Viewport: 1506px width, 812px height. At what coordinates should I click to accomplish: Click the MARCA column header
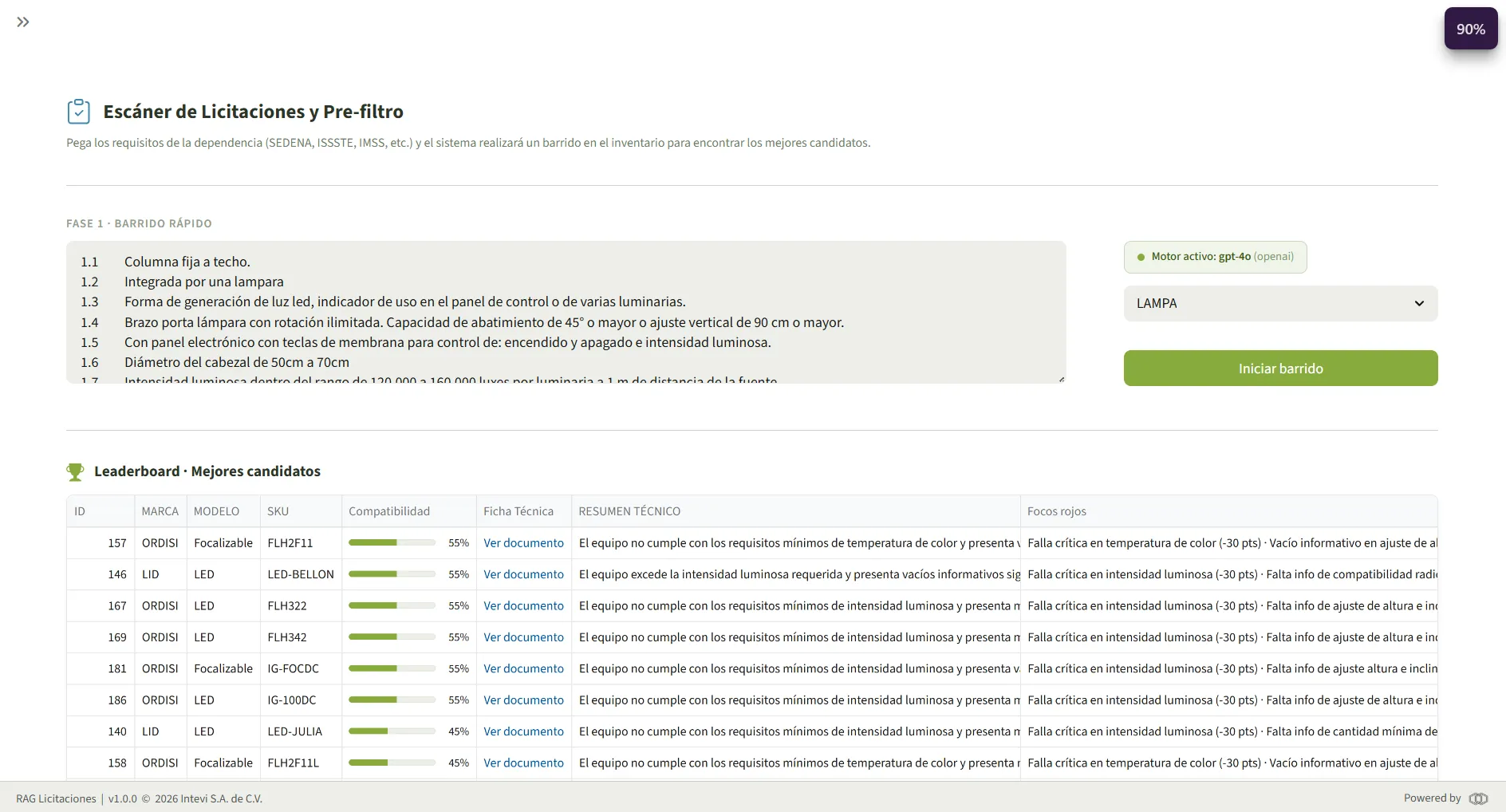160,511
